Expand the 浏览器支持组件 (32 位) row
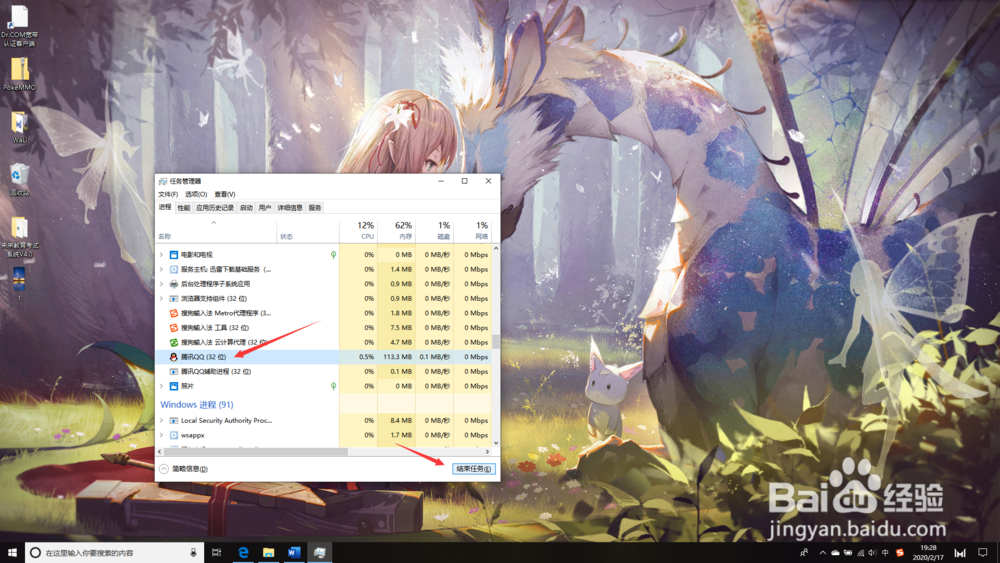Viewport: 1000px width, 563px height. 161,298
